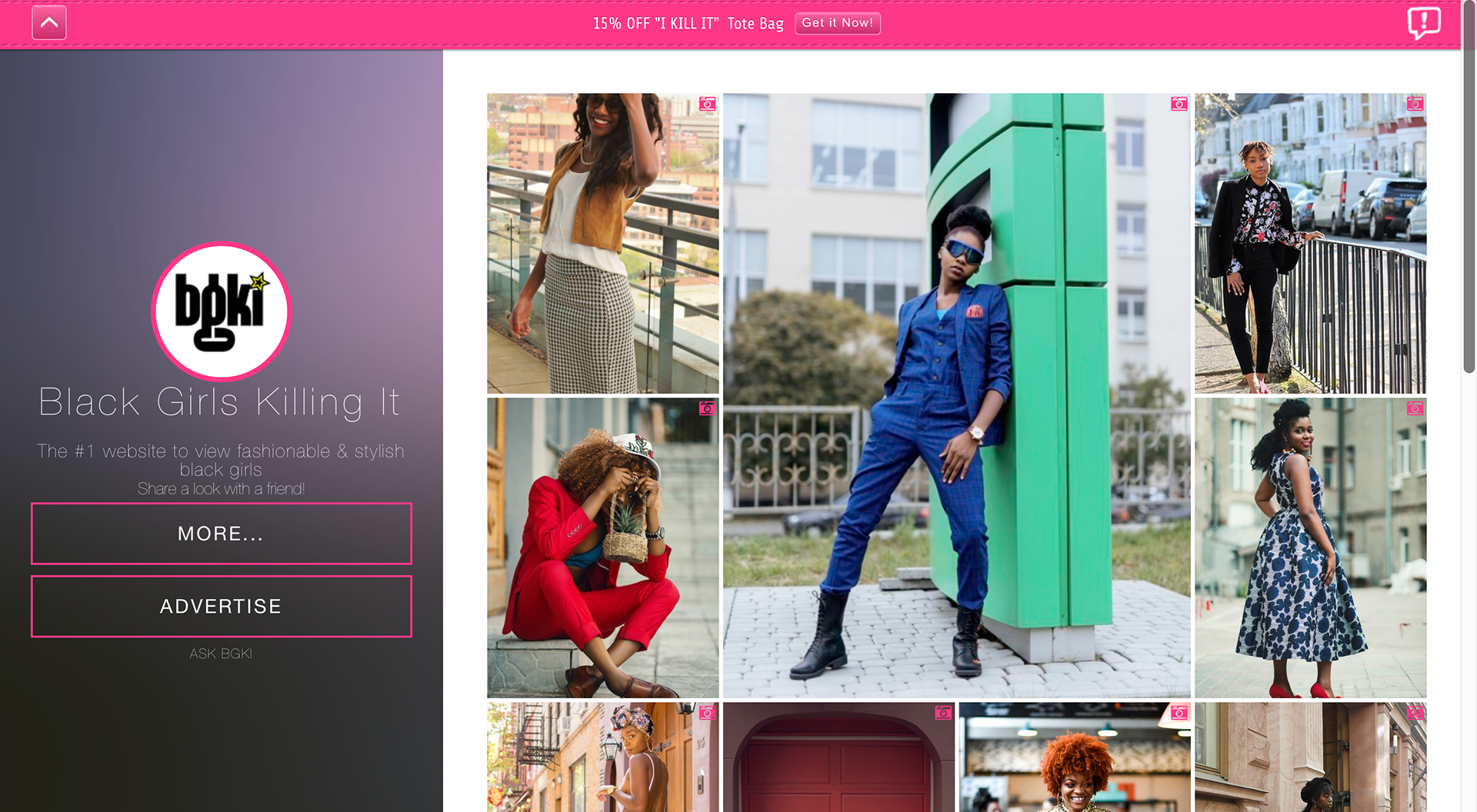
Task: Click camera icon on red suit photo
Action: 708,408
